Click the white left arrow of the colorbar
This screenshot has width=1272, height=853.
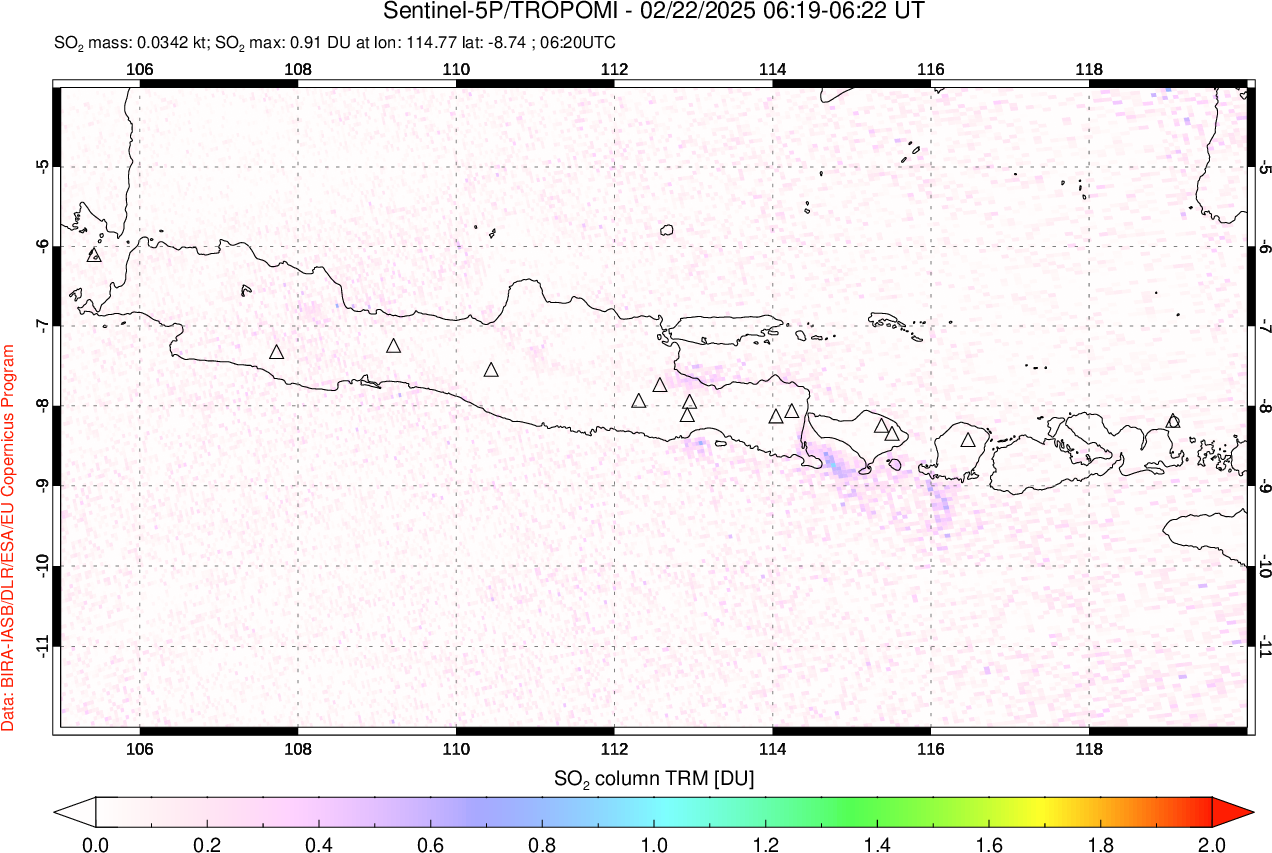coord(75,811)
